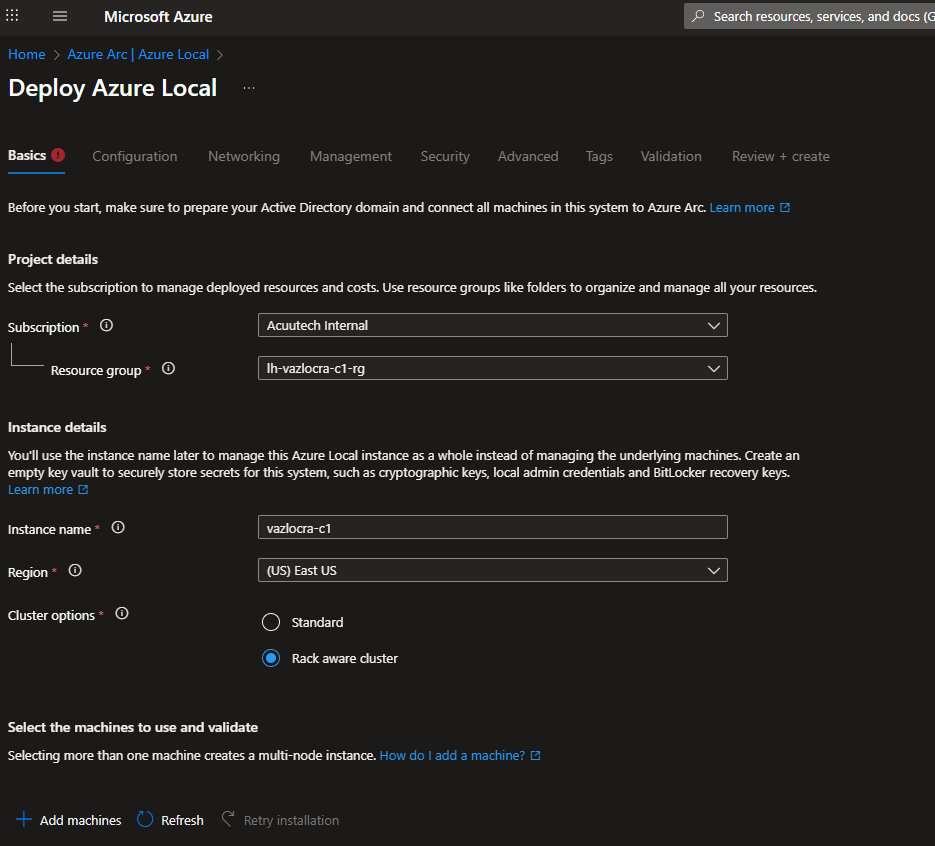Open the Review + create tab
Image resolution: width=935 pixels, height=846 pixels.
coord(780,156)
